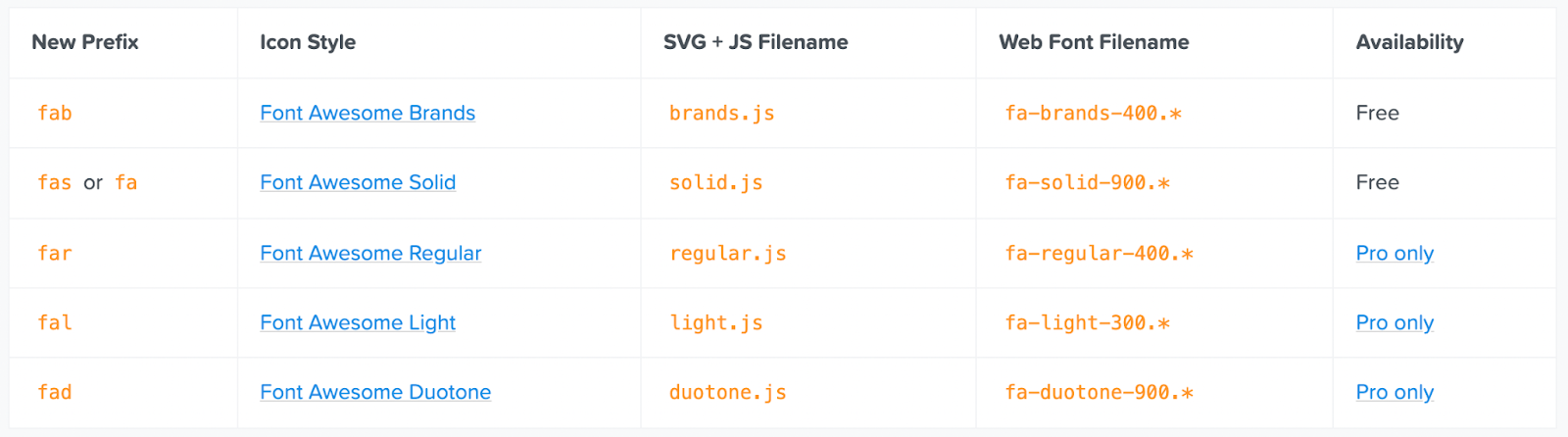The height and width of the screenshot is (437, 1568).
Task: Click Pro only link in Regular row
Action: [1395, 253]
